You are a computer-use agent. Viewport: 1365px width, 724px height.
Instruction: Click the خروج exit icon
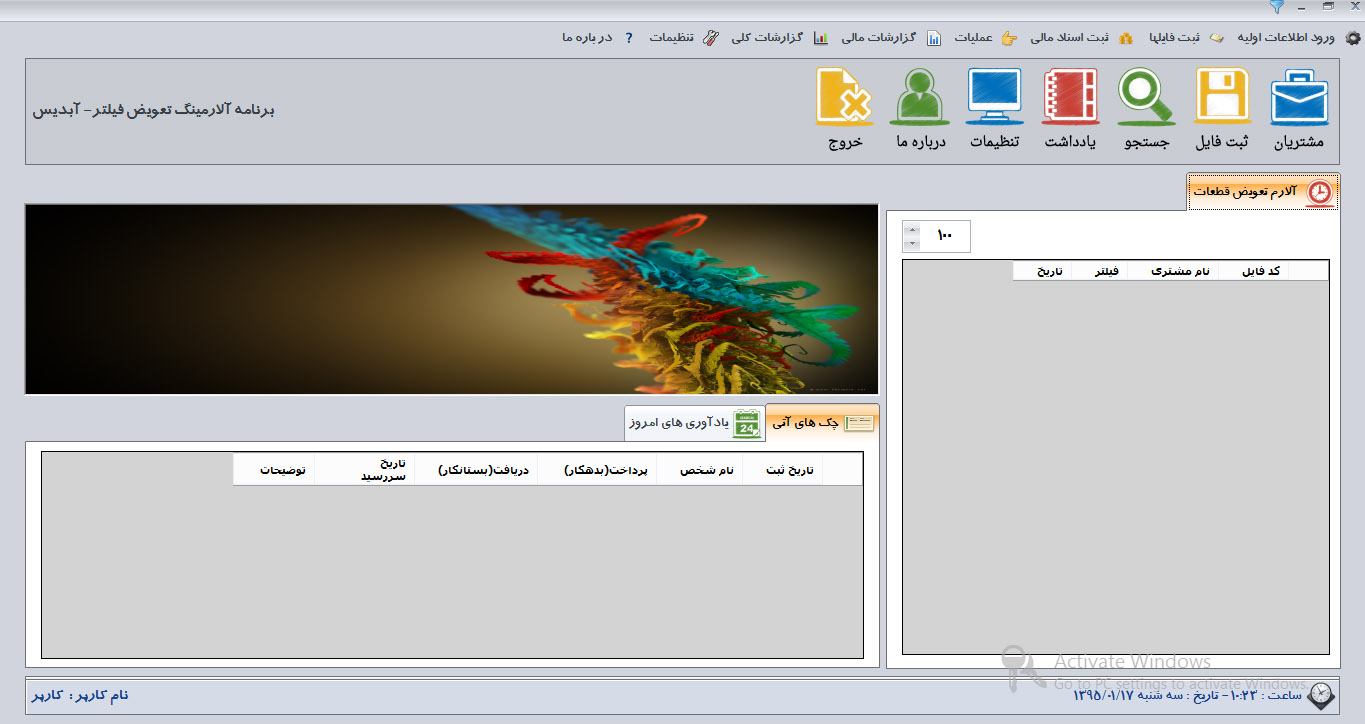[x=844, y=98]
